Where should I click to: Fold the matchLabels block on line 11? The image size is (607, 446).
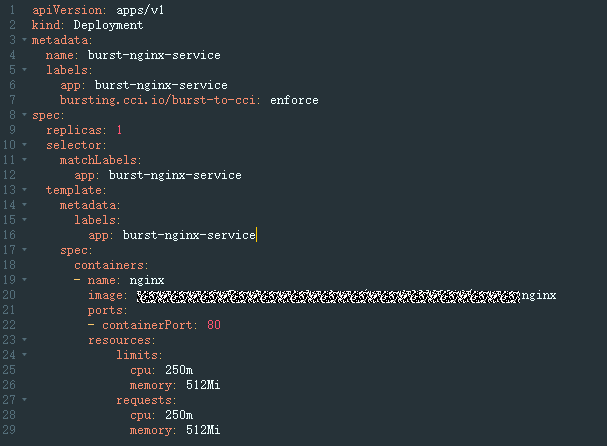click(x=24, y=160)
